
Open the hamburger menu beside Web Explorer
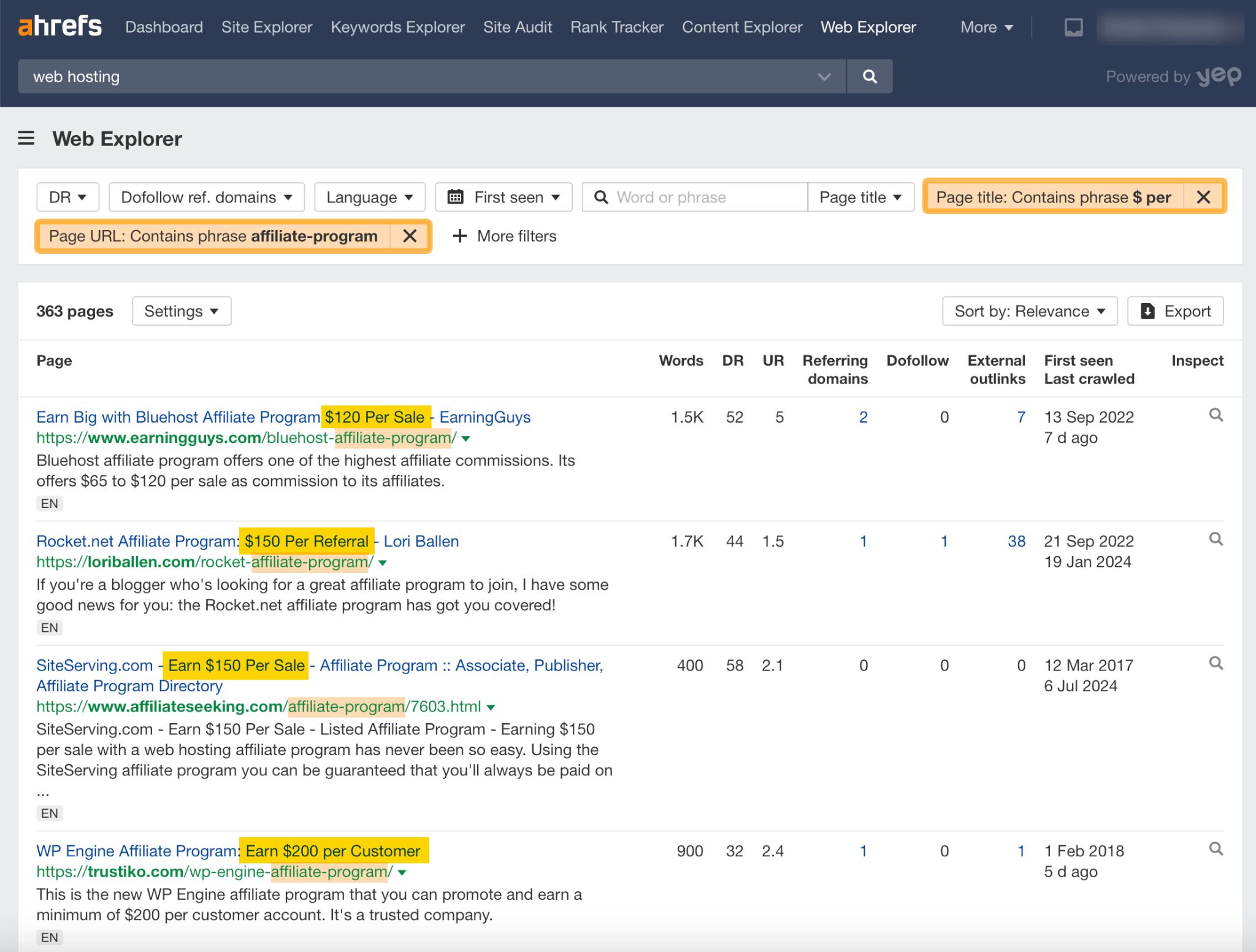[x=26, y=139]
